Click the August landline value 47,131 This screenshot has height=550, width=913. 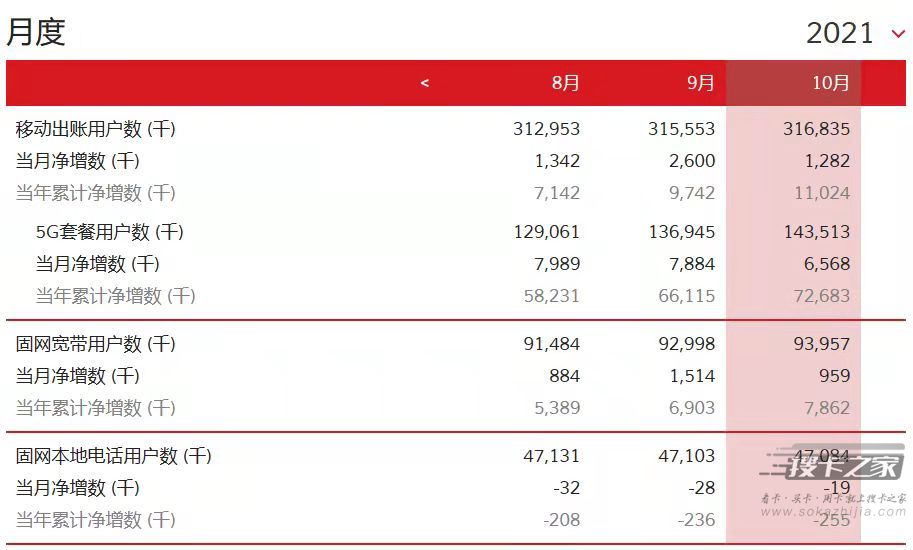coord(551,456)
